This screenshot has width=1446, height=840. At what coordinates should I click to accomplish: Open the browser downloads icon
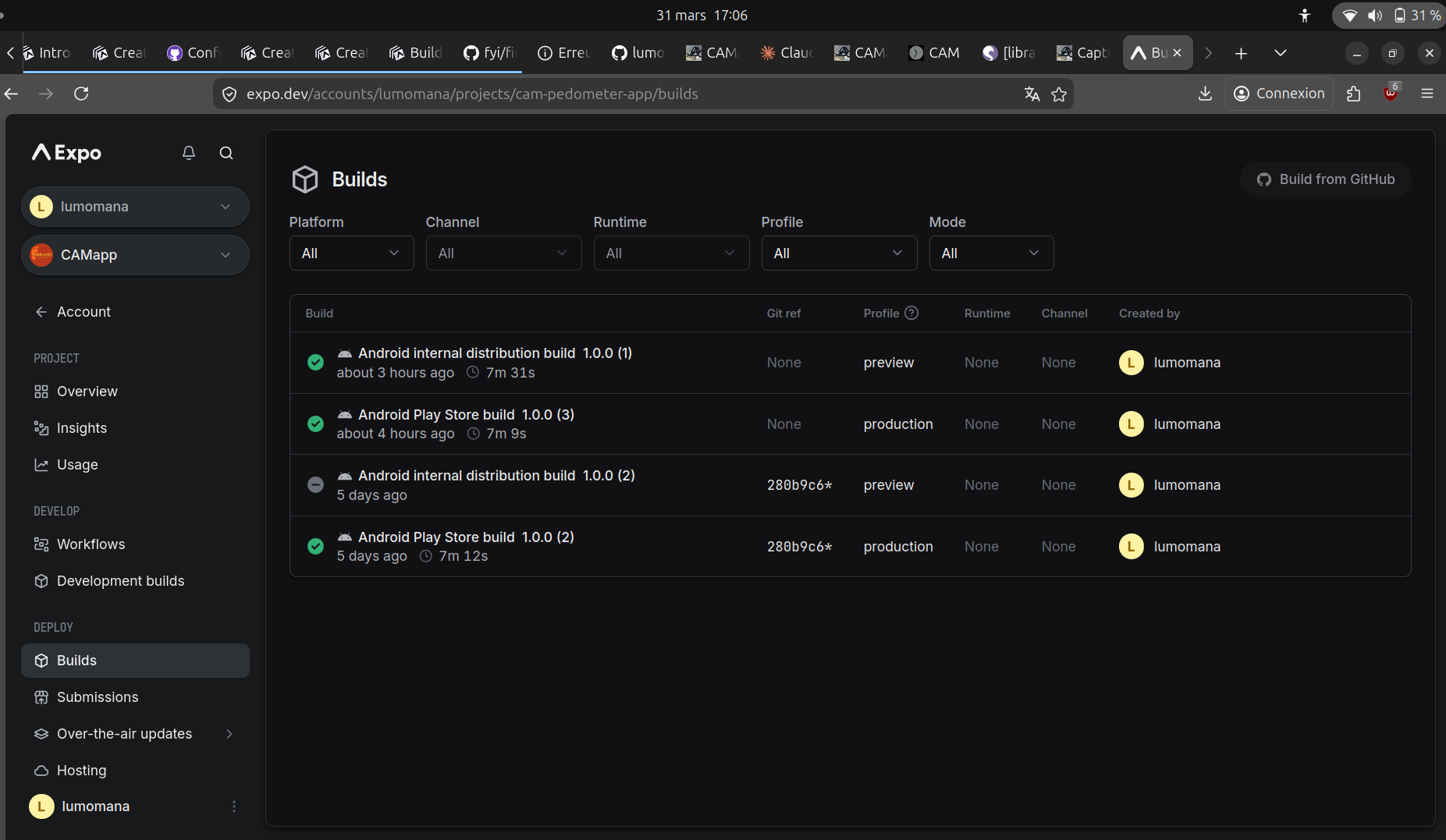[1205, 94]
